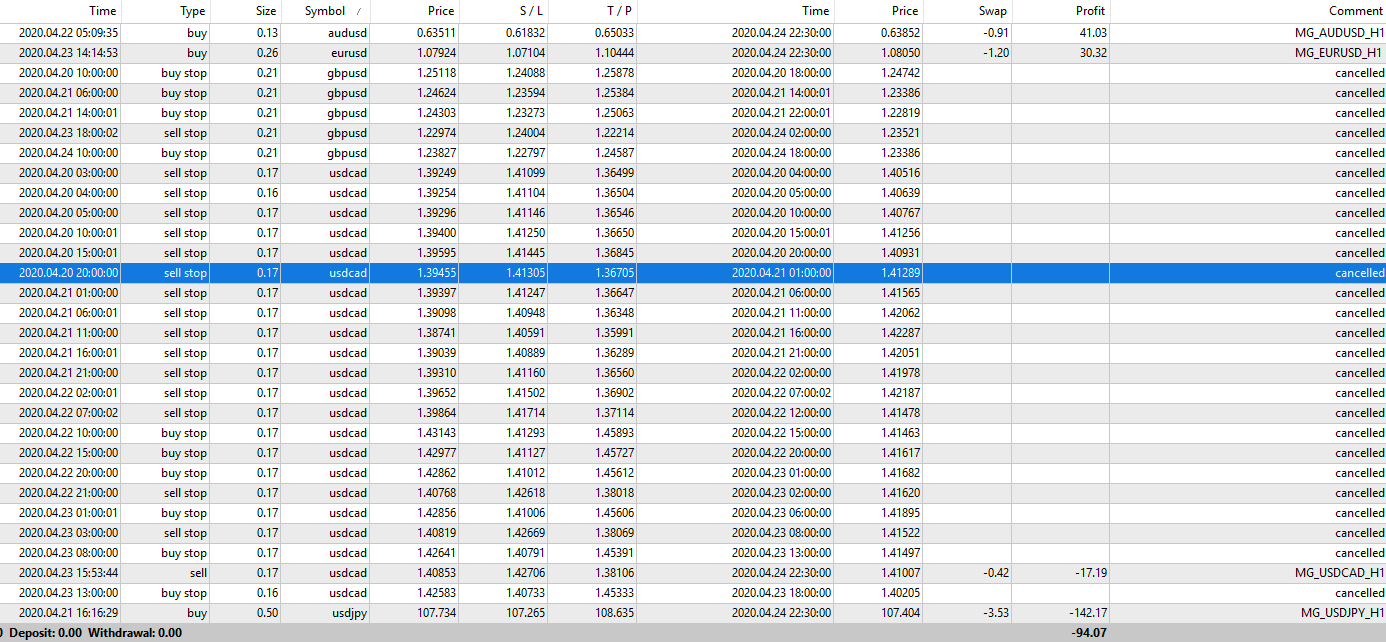Click the close price 1.40516
The height and width of the screenshot is (642, 1386).
click(x=901, y=173)
